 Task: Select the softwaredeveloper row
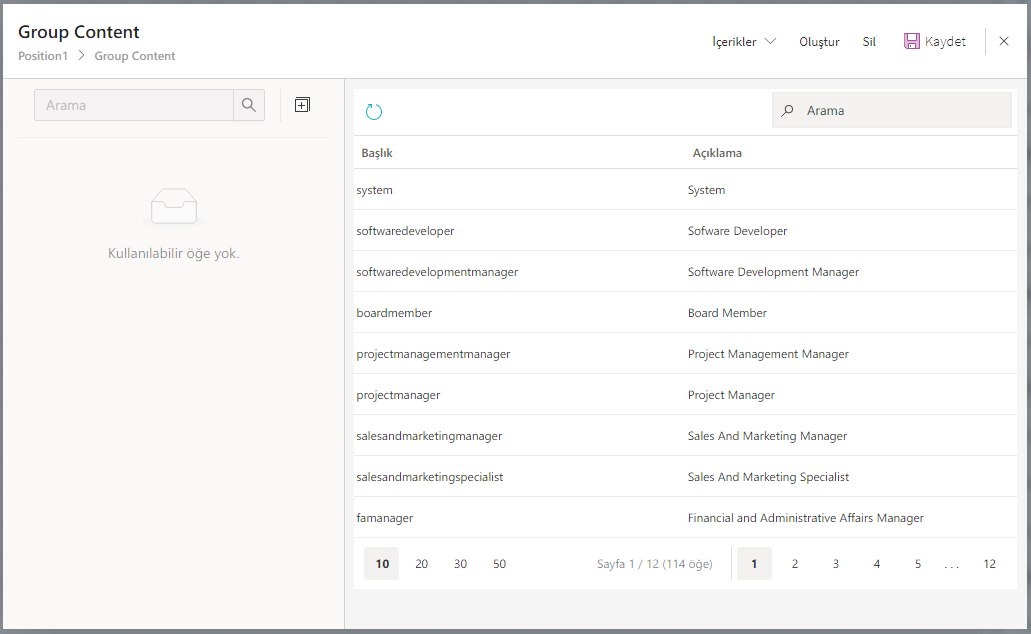click(405, 231)
